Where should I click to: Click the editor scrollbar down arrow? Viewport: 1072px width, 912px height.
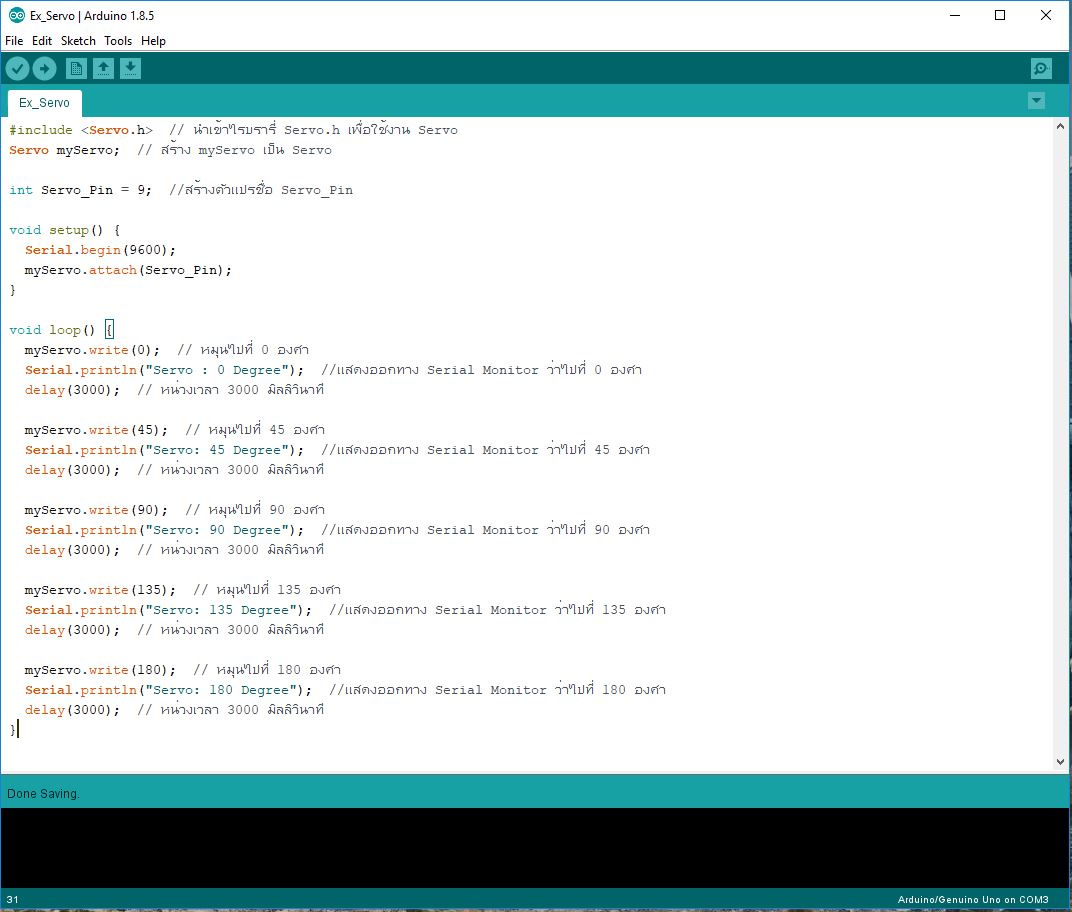1061,762
